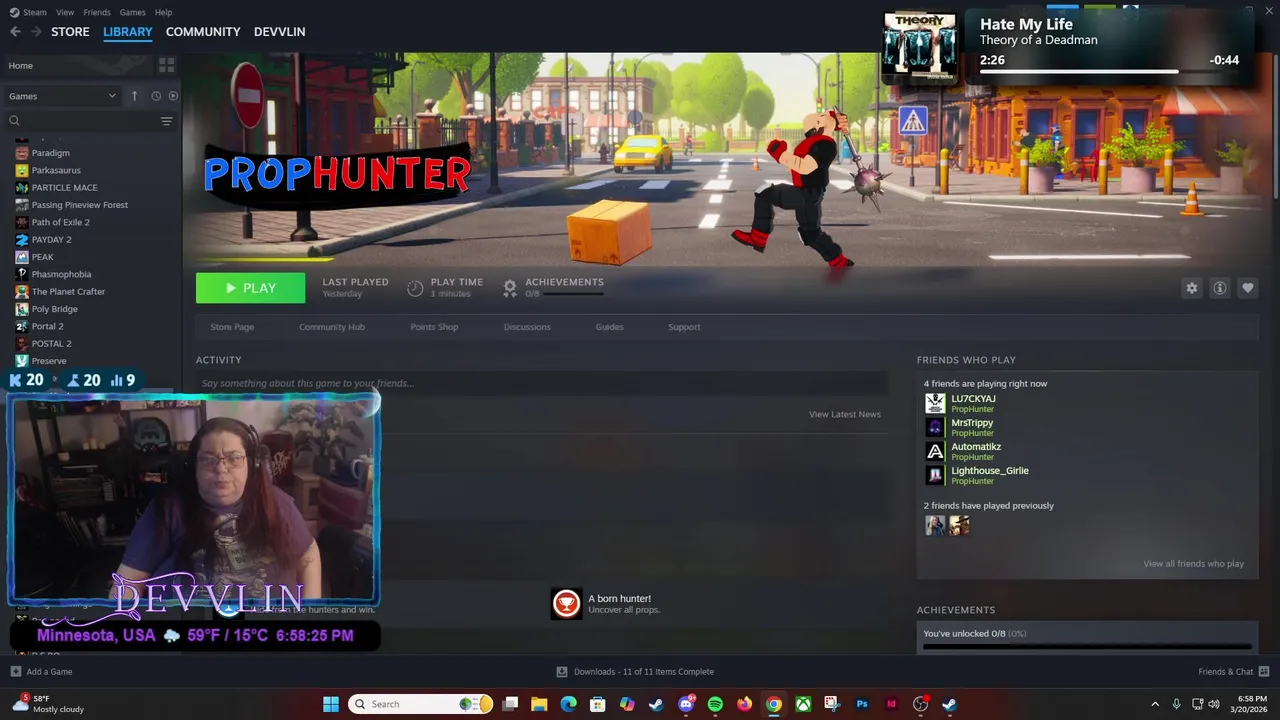Viewport: 1280px width, 720px height.
Task: Open Discord from the taskbar
Action: coord(686,704)
